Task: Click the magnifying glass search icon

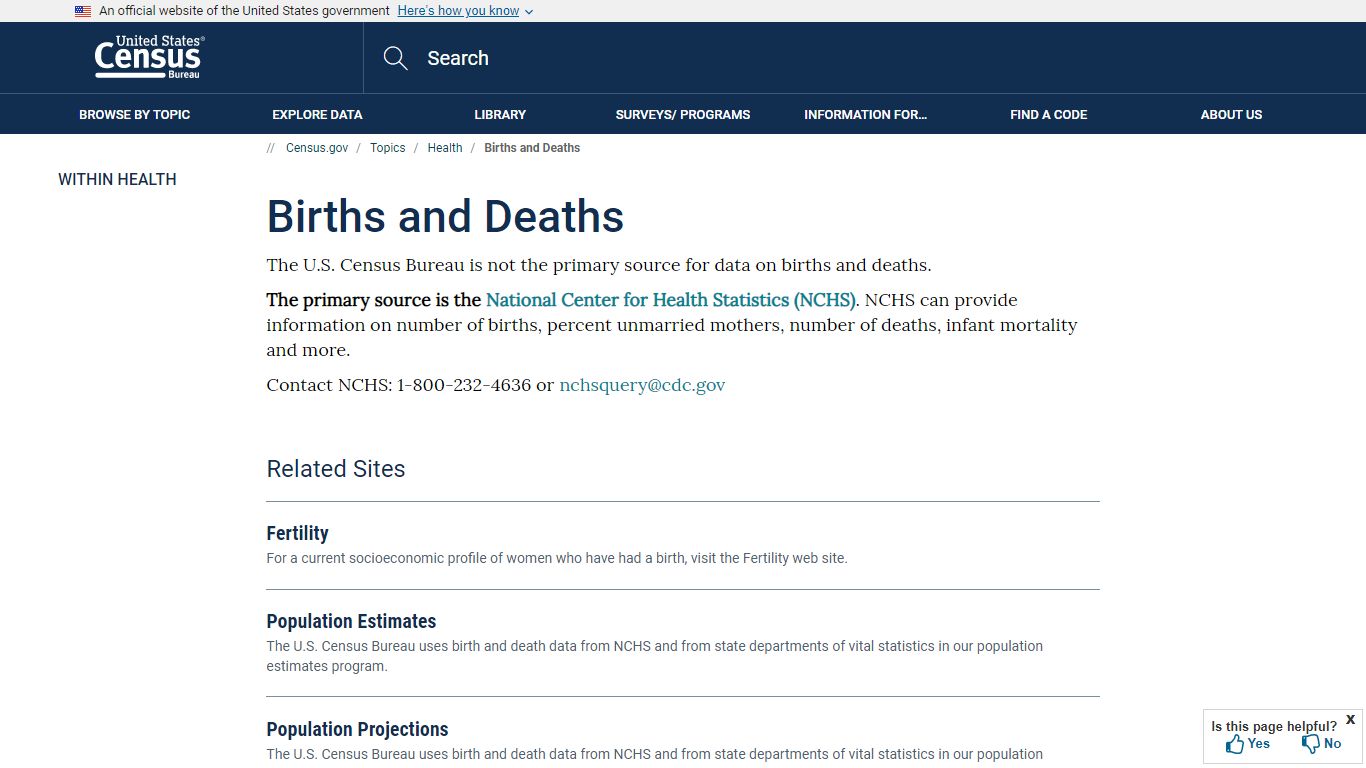Action: 396,58
